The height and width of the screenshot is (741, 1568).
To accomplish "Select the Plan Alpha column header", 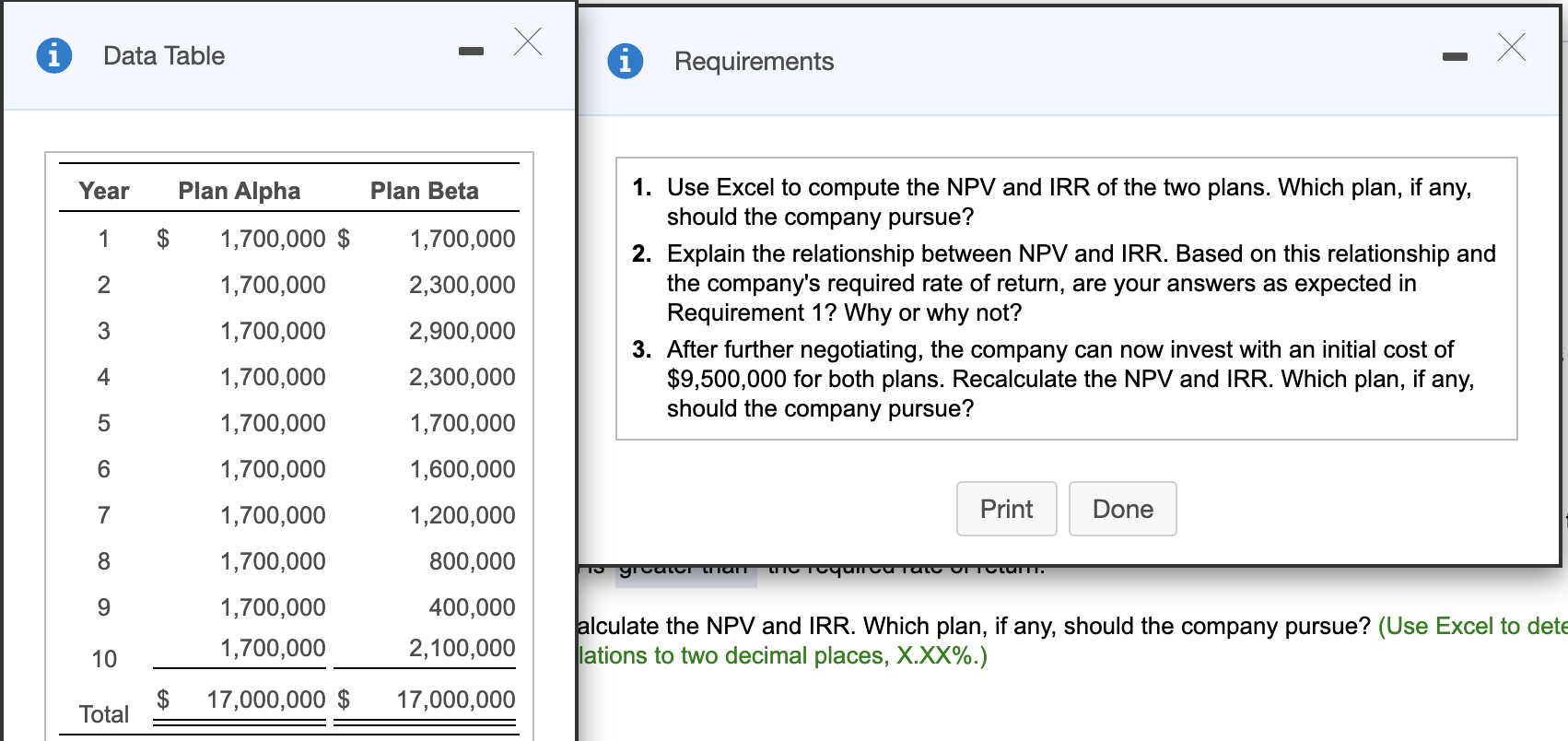I will click(x=240, y=191).
